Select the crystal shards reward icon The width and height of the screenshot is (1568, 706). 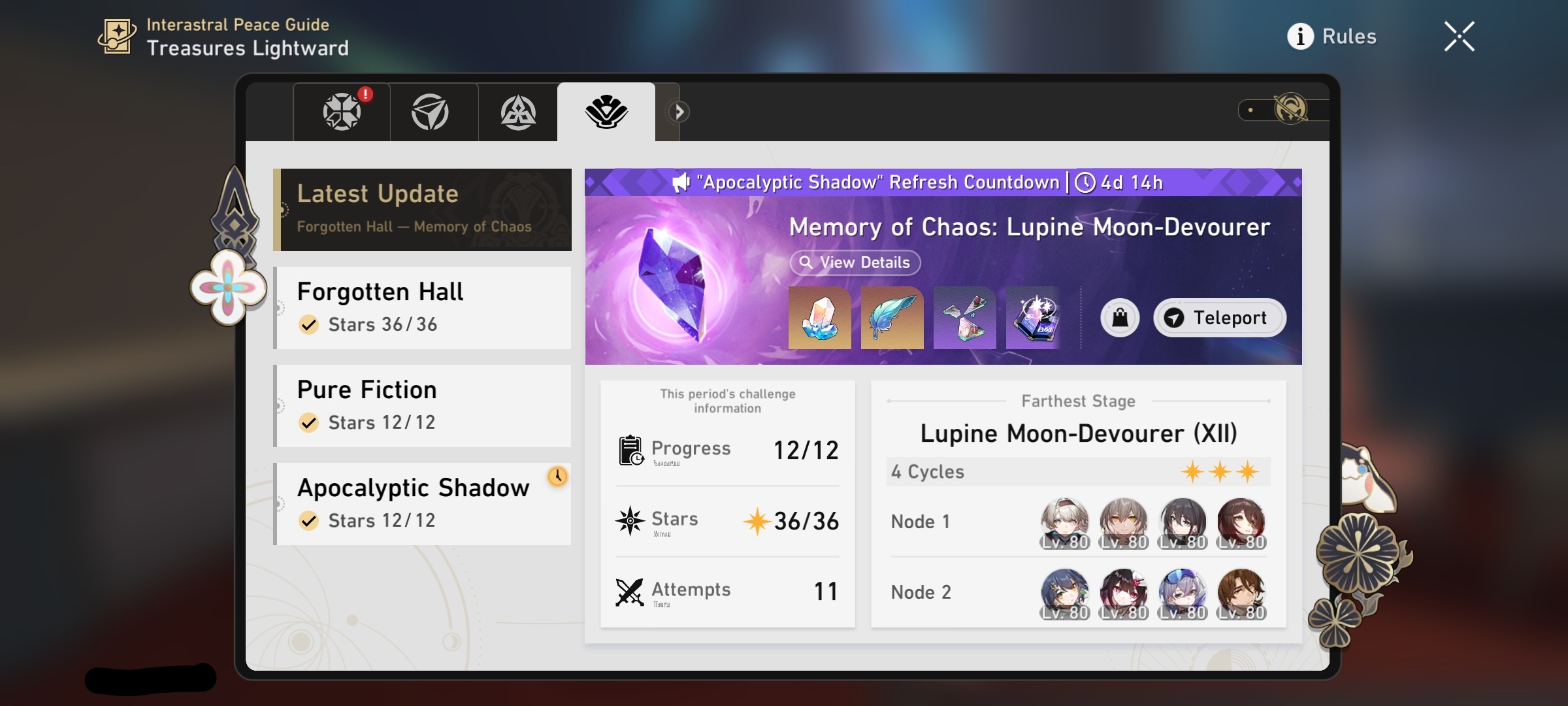pos(964,318)
